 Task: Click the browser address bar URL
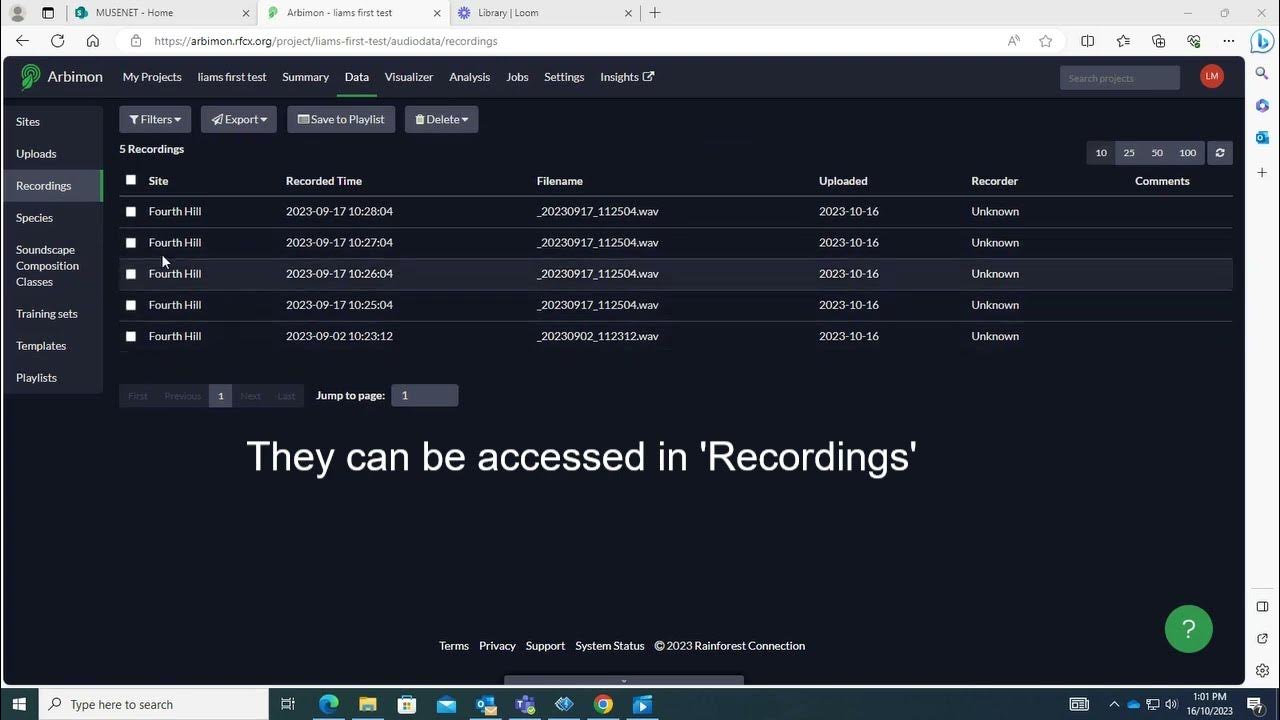[x=326, y=41]
